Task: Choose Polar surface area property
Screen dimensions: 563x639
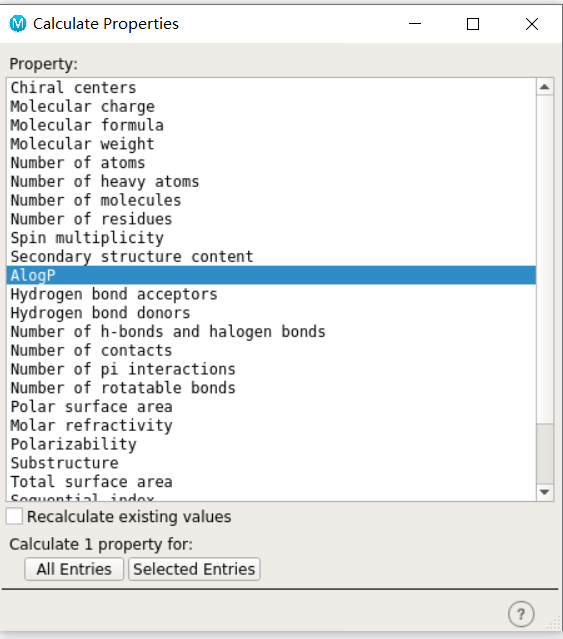Action: tap(271, 406)
